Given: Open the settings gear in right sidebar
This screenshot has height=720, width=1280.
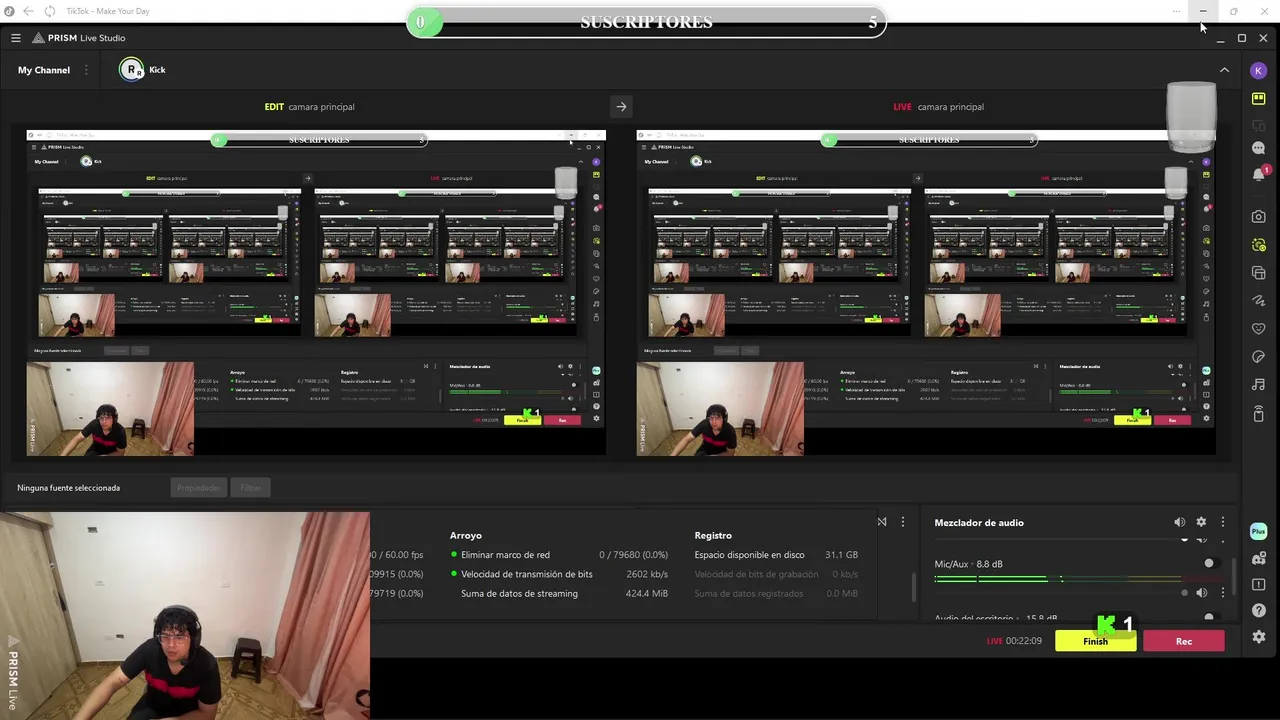Looking at the screenshot, I should tap(1258, 637).
